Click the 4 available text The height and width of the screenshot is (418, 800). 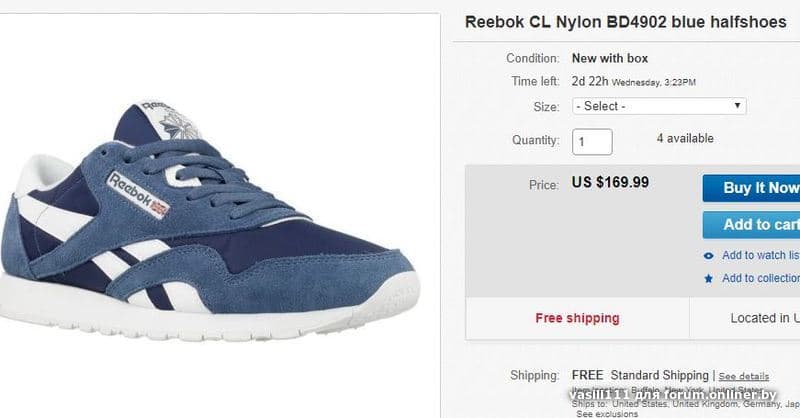coord(685,139)
